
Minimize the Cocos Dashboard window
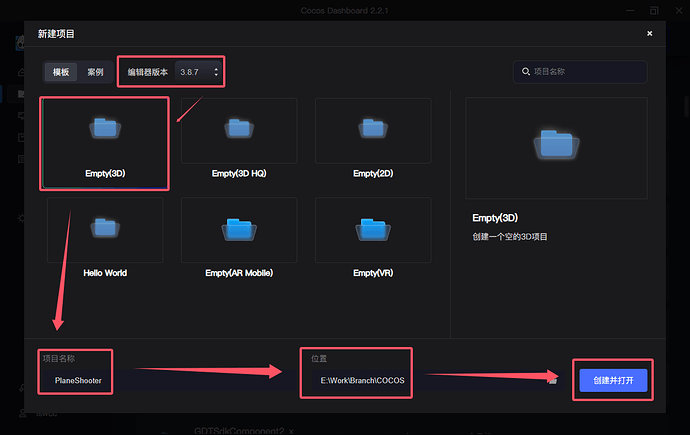(630, 11)
